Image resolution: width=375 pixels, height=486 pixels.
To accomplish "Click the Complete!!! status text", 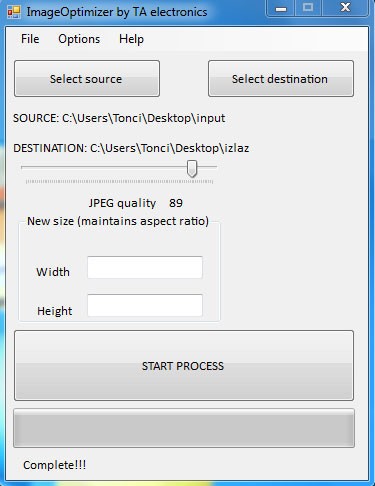I will [x=54, y=465].
